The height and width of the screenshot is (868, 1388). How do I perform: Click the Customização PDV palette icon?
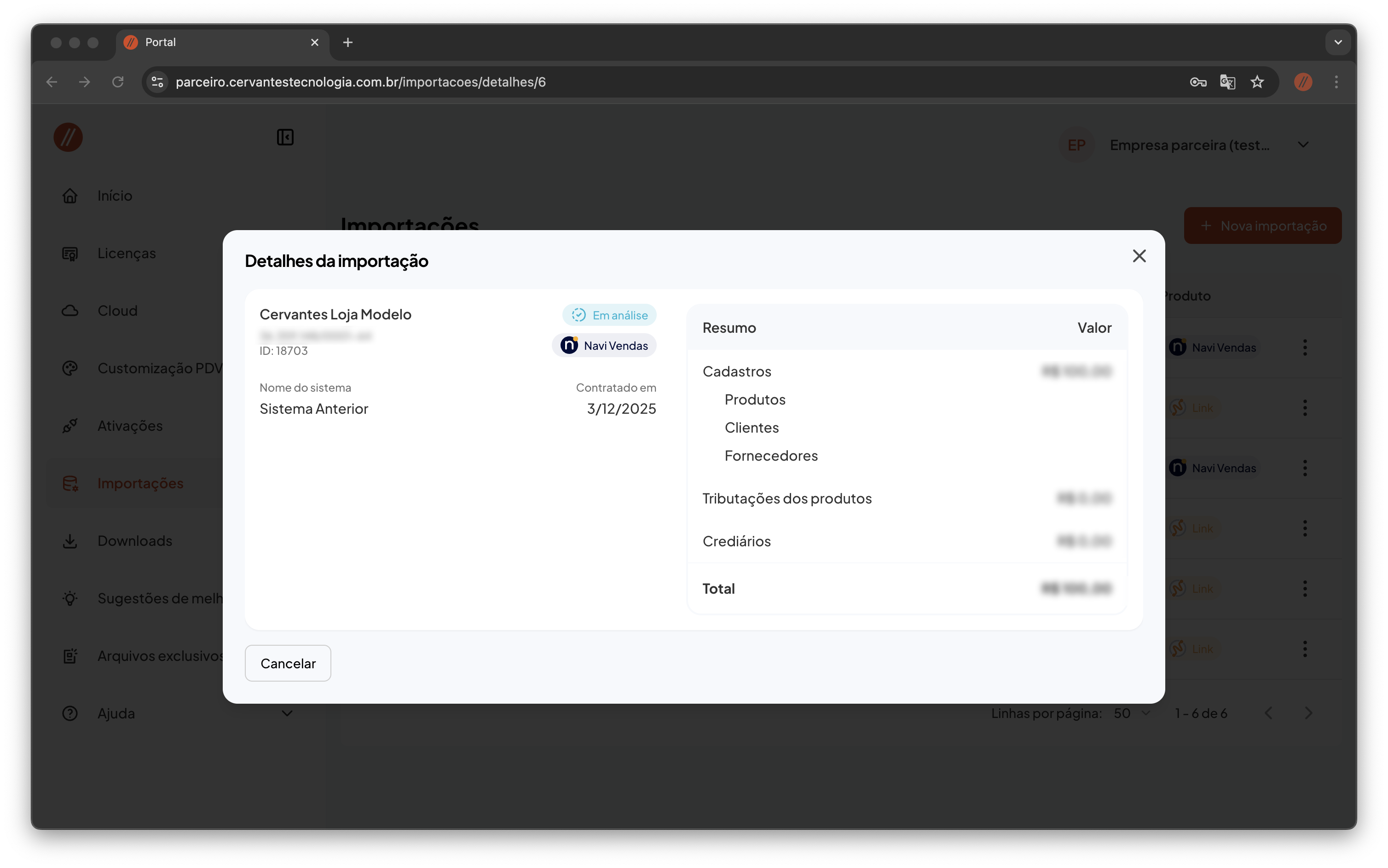click(70, 368)
